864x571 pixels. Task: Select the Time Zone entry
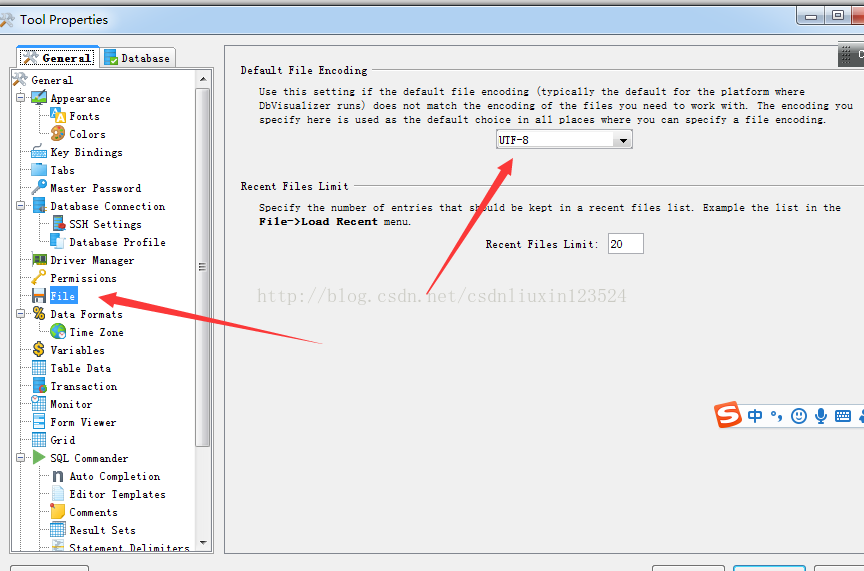click(x=96, y=332)
